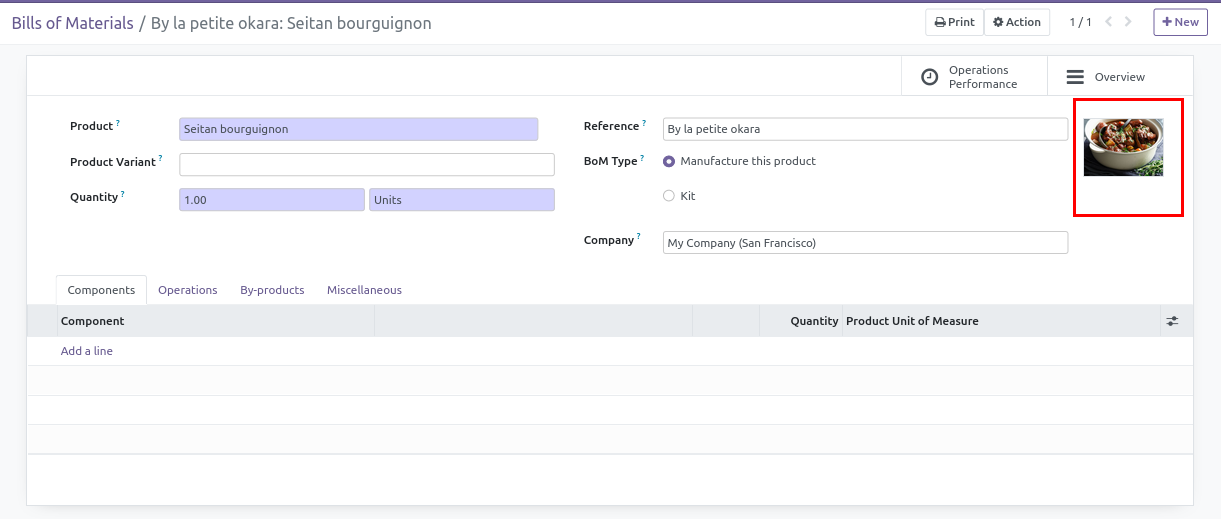Screen dimensions: 1221x519
Task: Switch to the Operations tab
Action: pyautogui.click(x=187, y=290)
